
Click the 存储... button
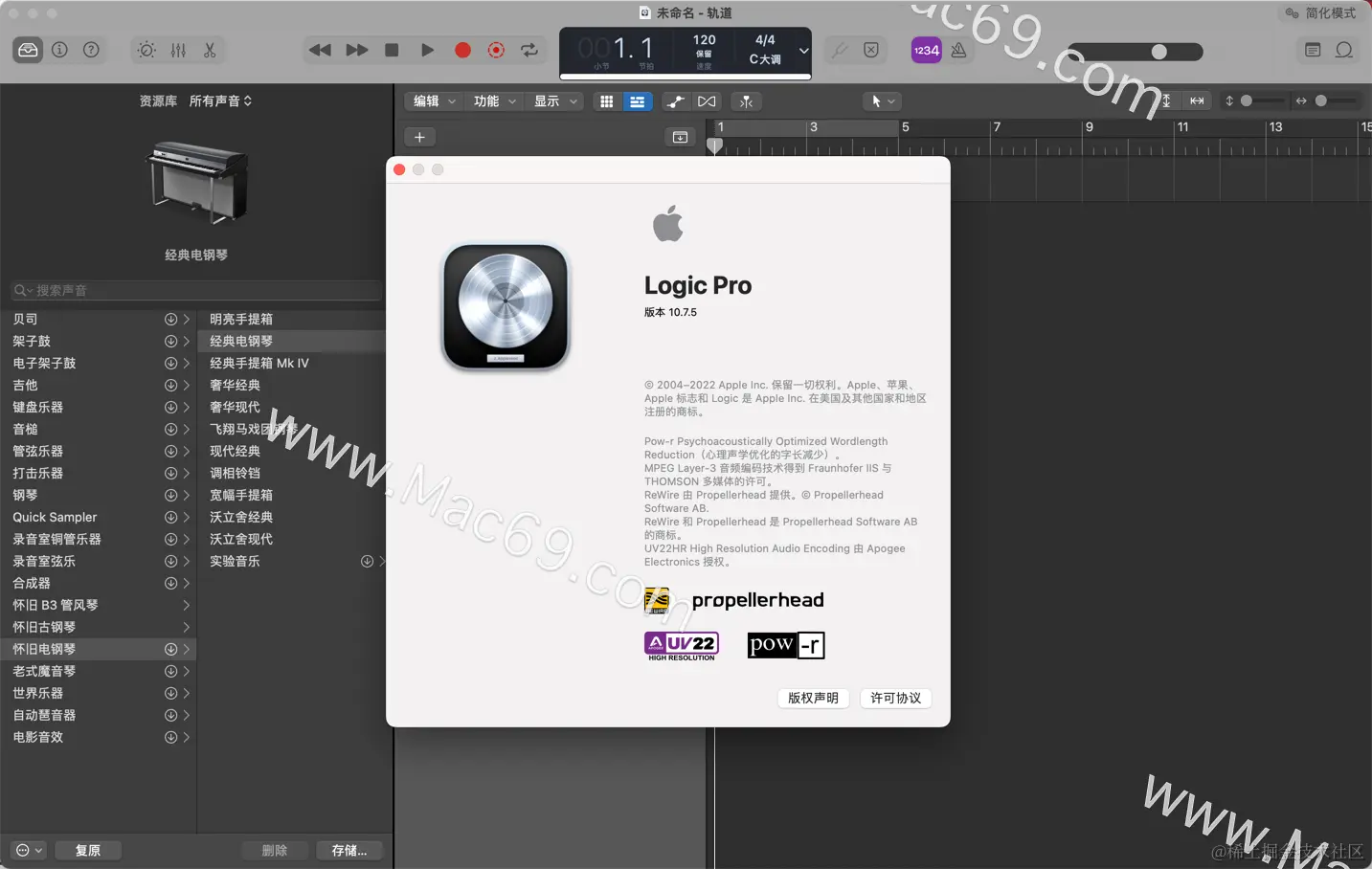tap(349, 850)
